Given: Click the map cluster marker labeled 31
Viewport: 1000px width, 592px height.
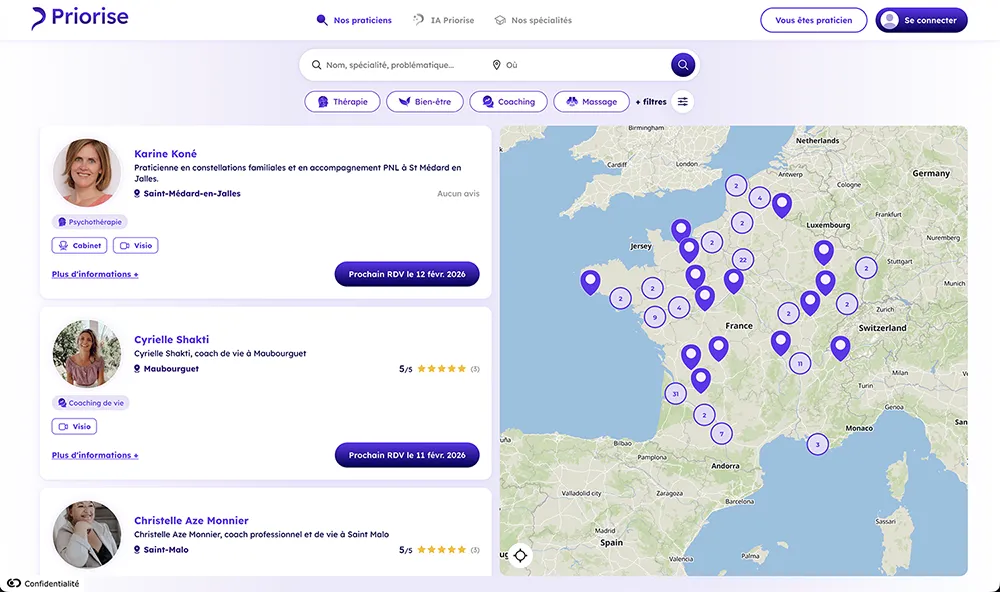Looking at the screenshot, I should coord(675,394).
